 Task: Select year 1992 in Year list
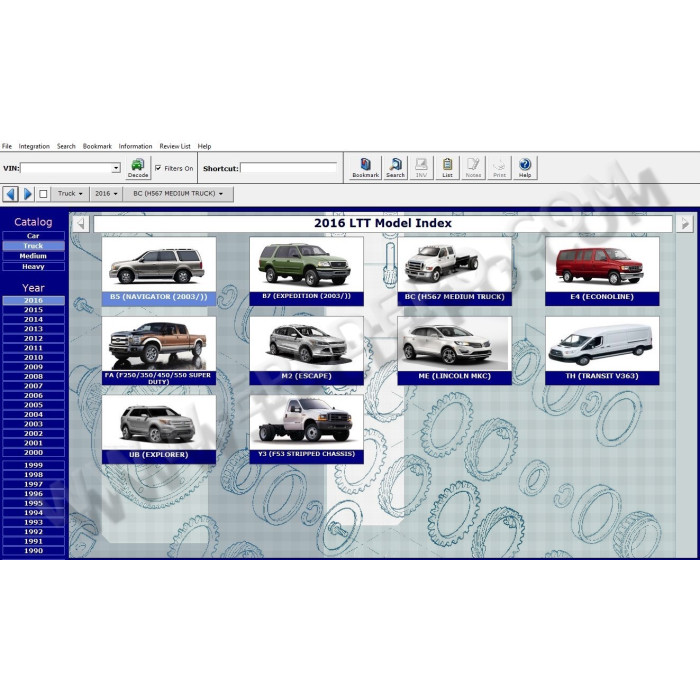[33, 532]
